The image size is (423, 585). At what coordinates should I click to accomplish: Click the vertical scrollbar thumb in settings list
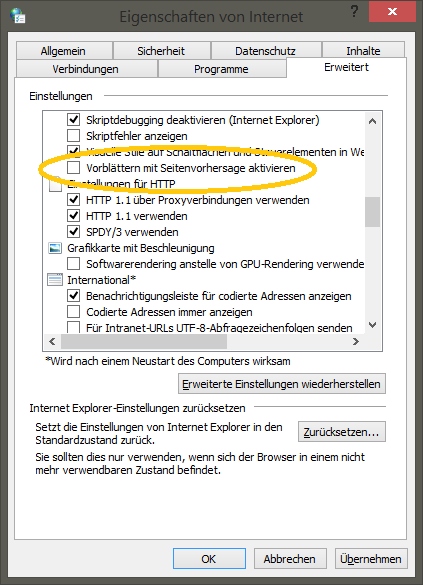click(372, 212)
